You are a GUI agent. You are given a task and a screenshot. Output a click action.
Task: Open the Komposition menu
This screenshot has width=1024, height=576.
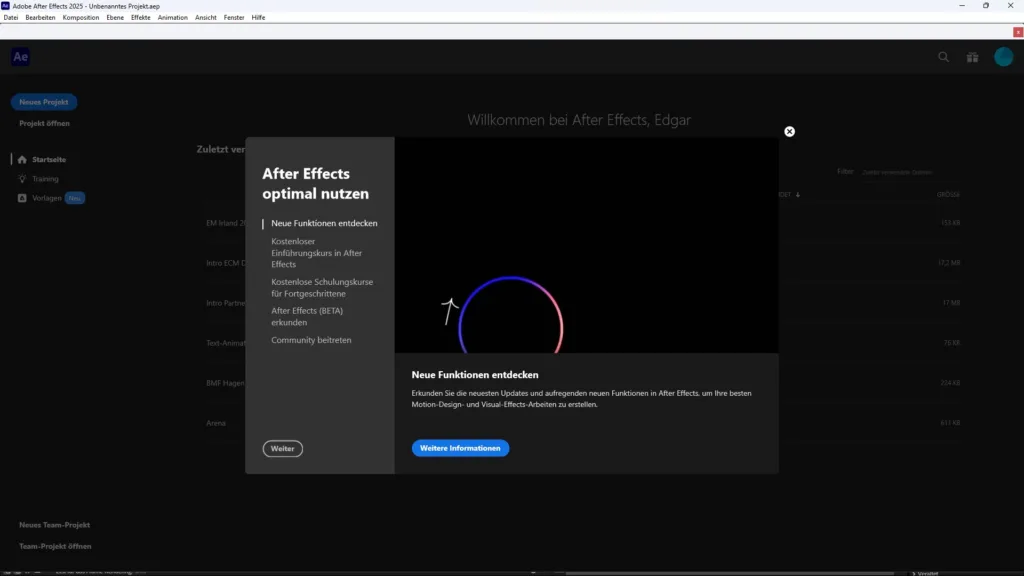[81, 18]
